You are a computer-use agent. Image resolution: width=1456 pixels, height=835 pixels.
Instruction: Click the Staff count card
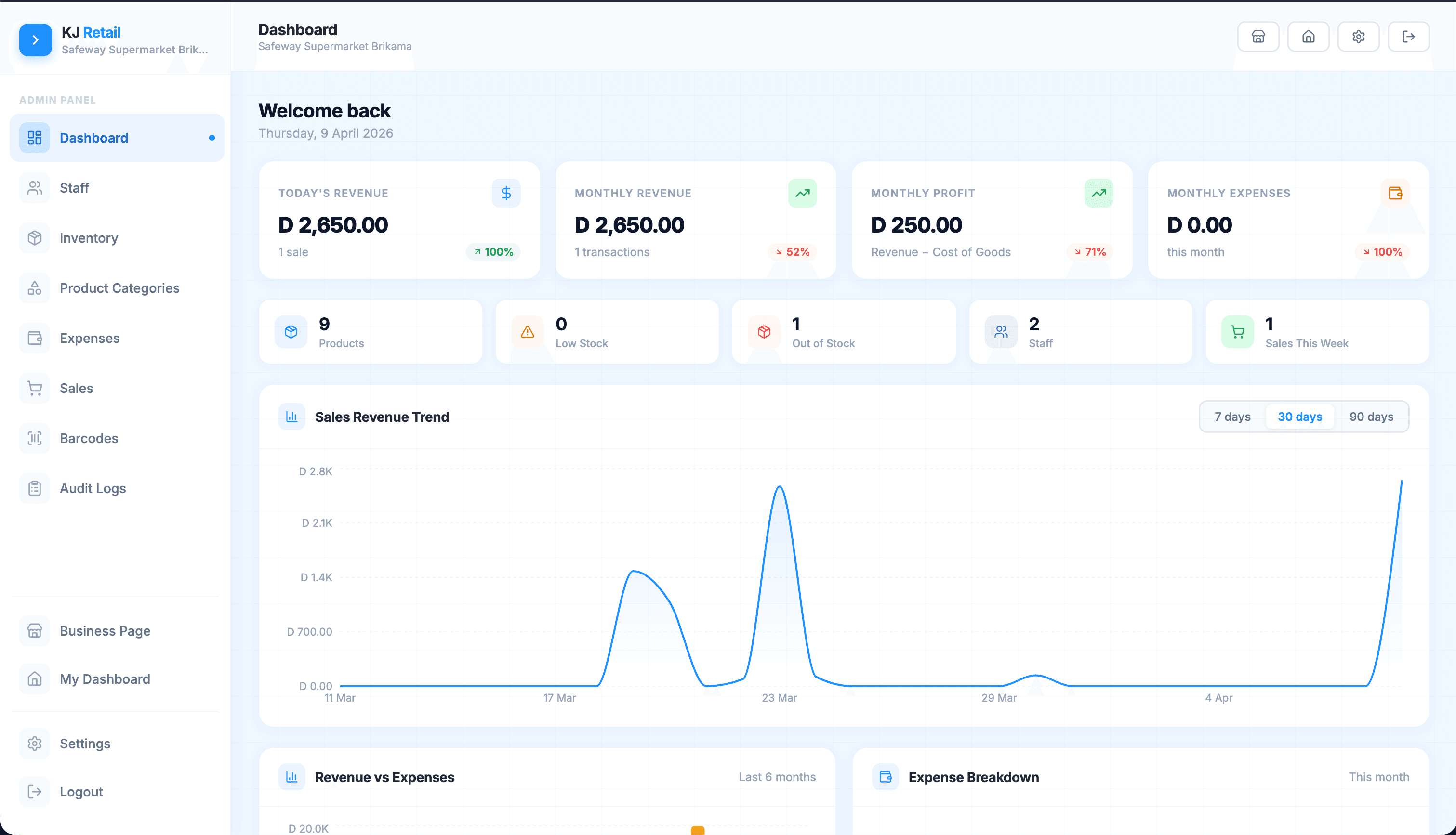[x=1080, y=332]
